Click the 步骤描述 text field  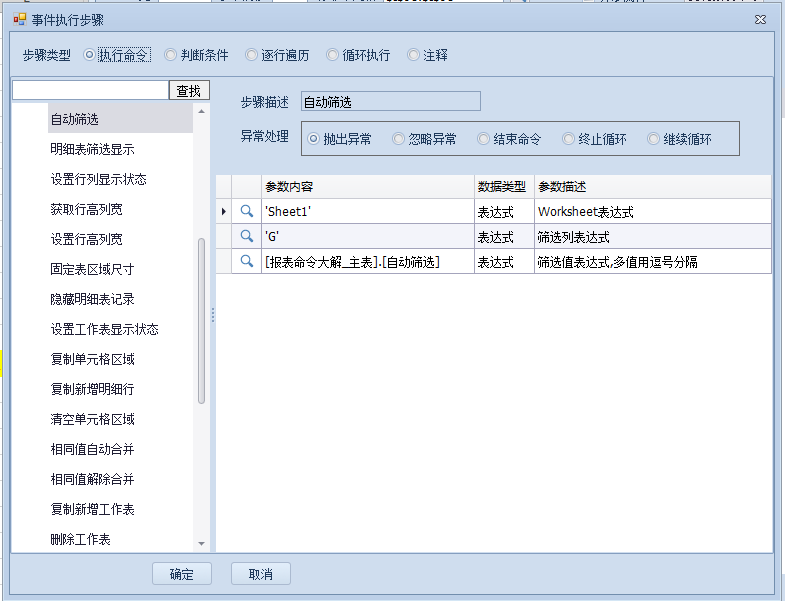point(390,101)
